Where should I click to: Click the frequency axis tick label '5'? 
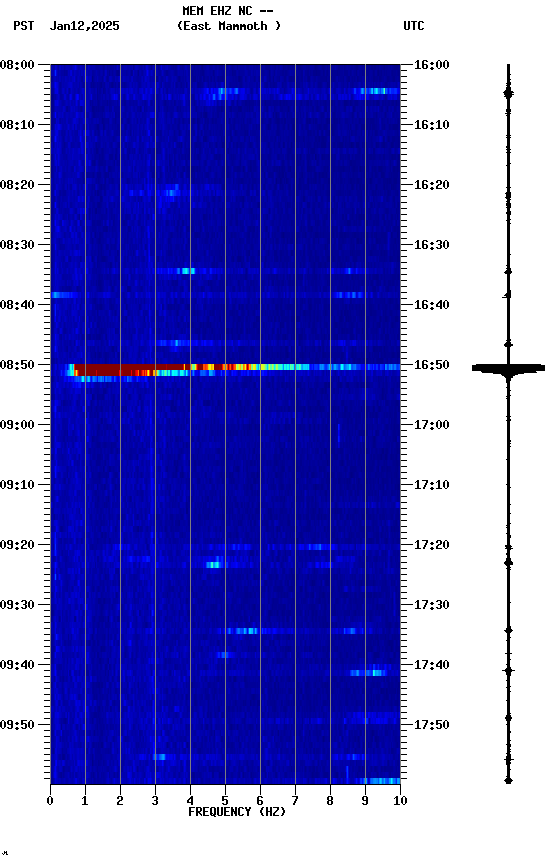coord(225,801)
